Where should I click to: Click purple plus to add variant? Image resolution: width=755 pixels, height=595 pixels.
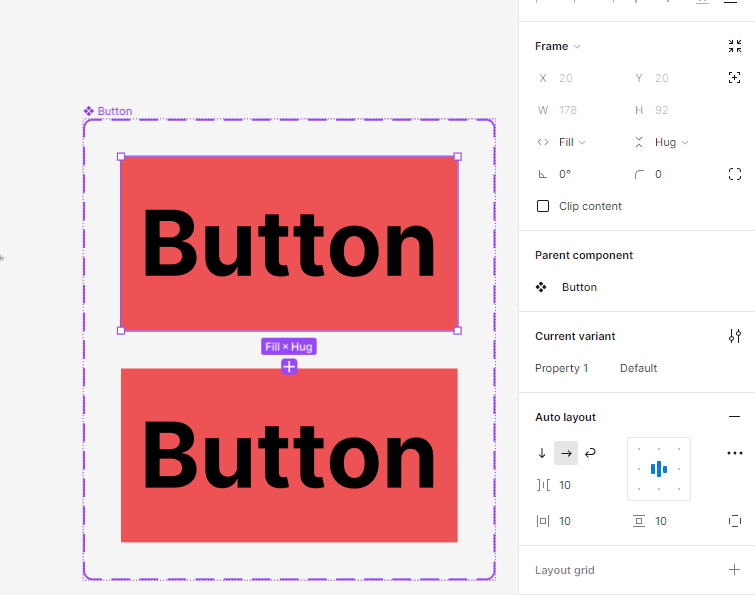tap(289, 367)
